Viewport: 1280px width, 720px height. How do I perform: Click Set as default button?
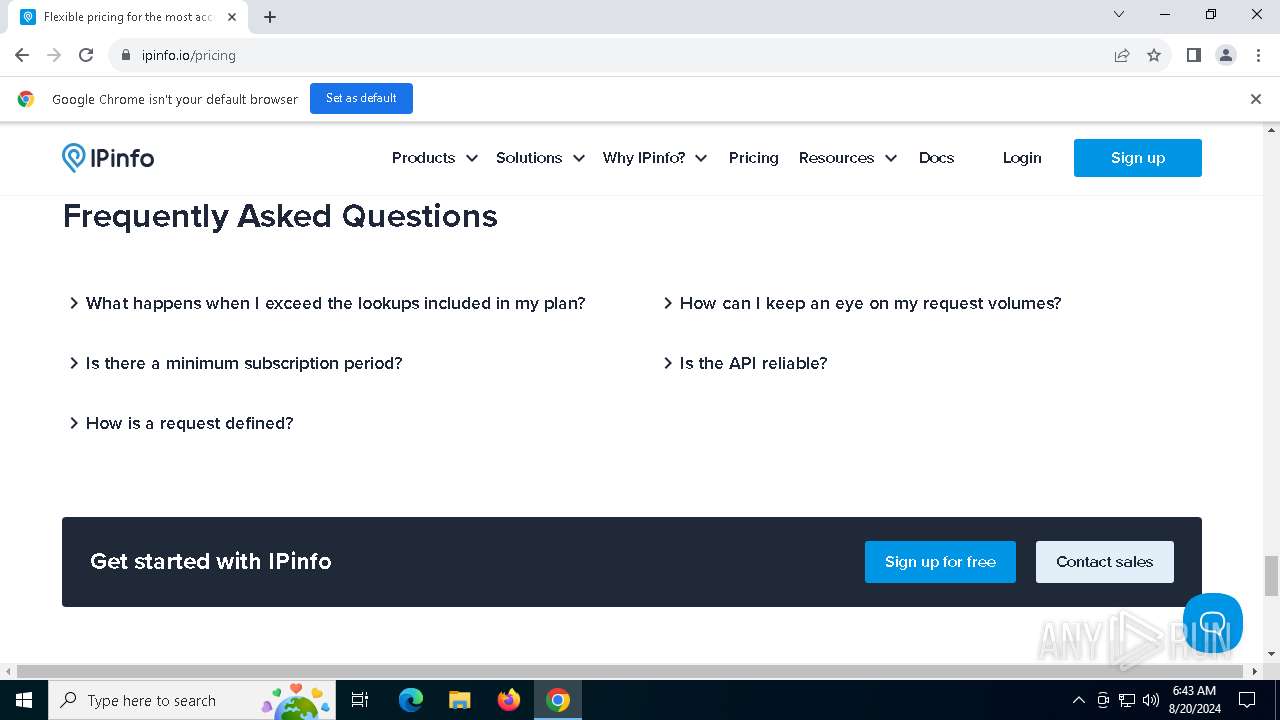point(361,98)
